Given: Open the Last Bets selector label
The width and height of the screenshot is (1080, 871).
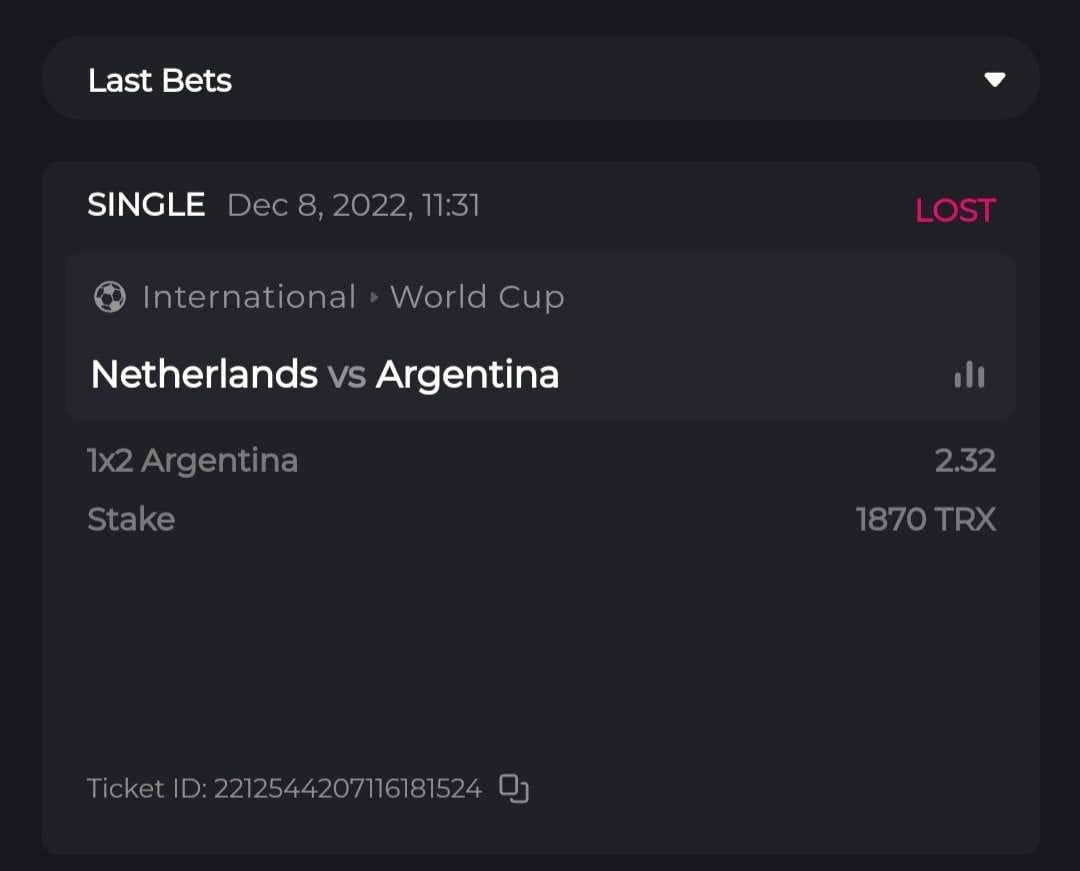Looking at the screenshot, I should click(160, 80).
